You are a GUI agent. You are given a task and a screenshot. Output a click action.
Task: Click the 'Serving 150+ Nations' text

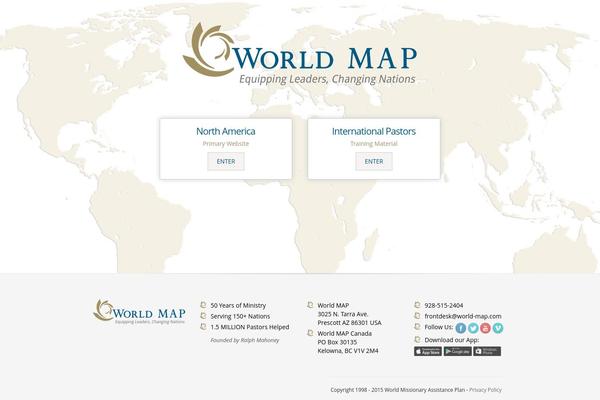click(240, 316)
